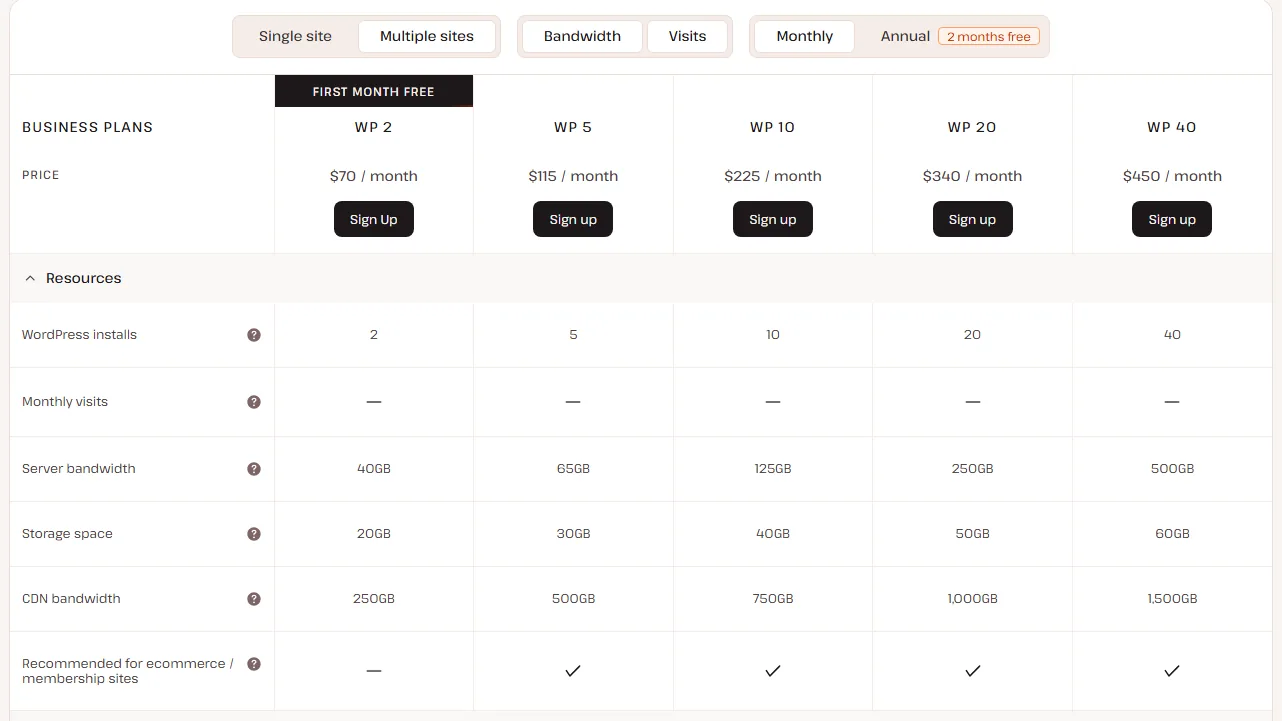This screenshot has width=1282, height=721.
Task: Click the WP 2 plan heading
Action: click(x=374, y=127)
